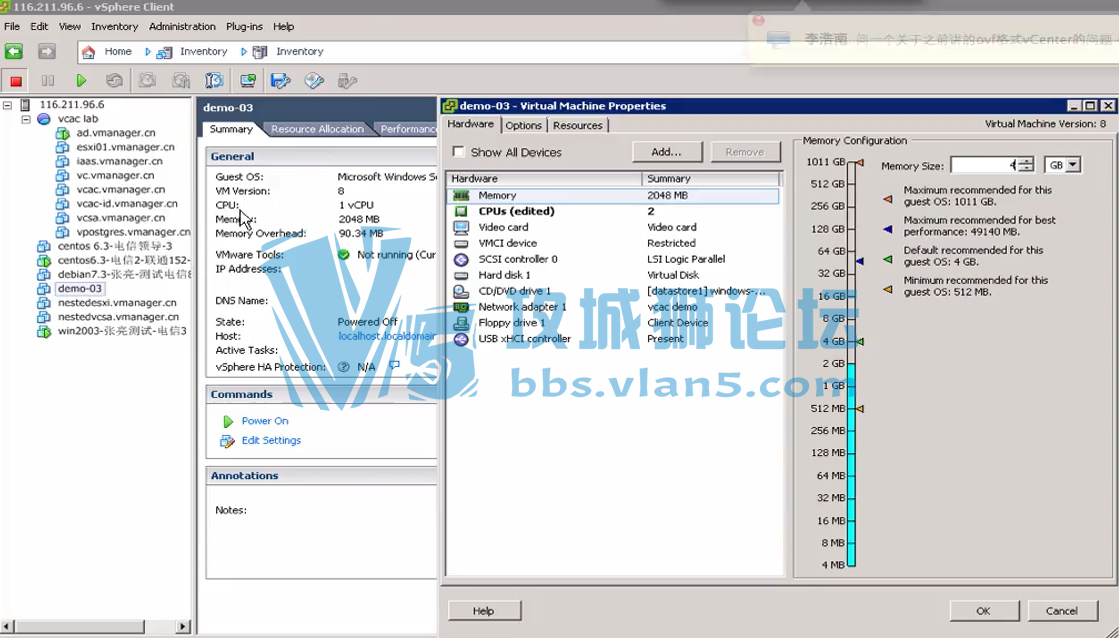Enable the Show All Devices checkbox

click(x=458, y=152)
